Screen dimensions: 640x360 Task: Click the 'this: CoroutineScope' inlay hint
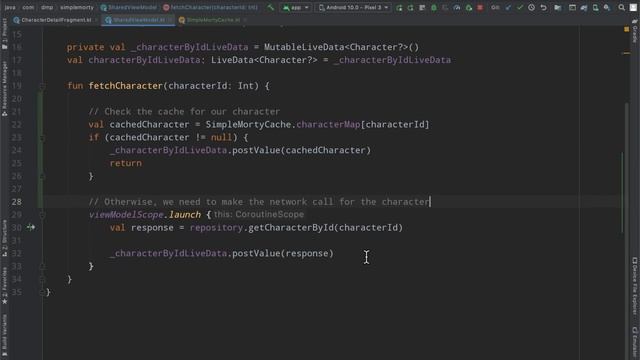click(259, 215)
